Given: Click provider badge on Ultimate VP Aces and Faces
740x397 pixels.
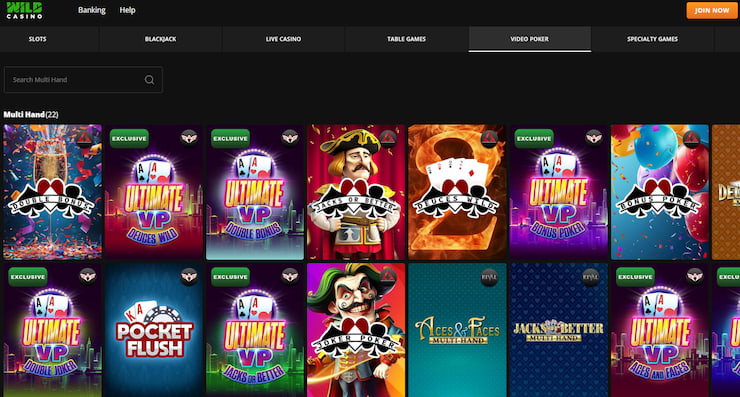Looking at the screenshot, I should (x=695, y=276).
